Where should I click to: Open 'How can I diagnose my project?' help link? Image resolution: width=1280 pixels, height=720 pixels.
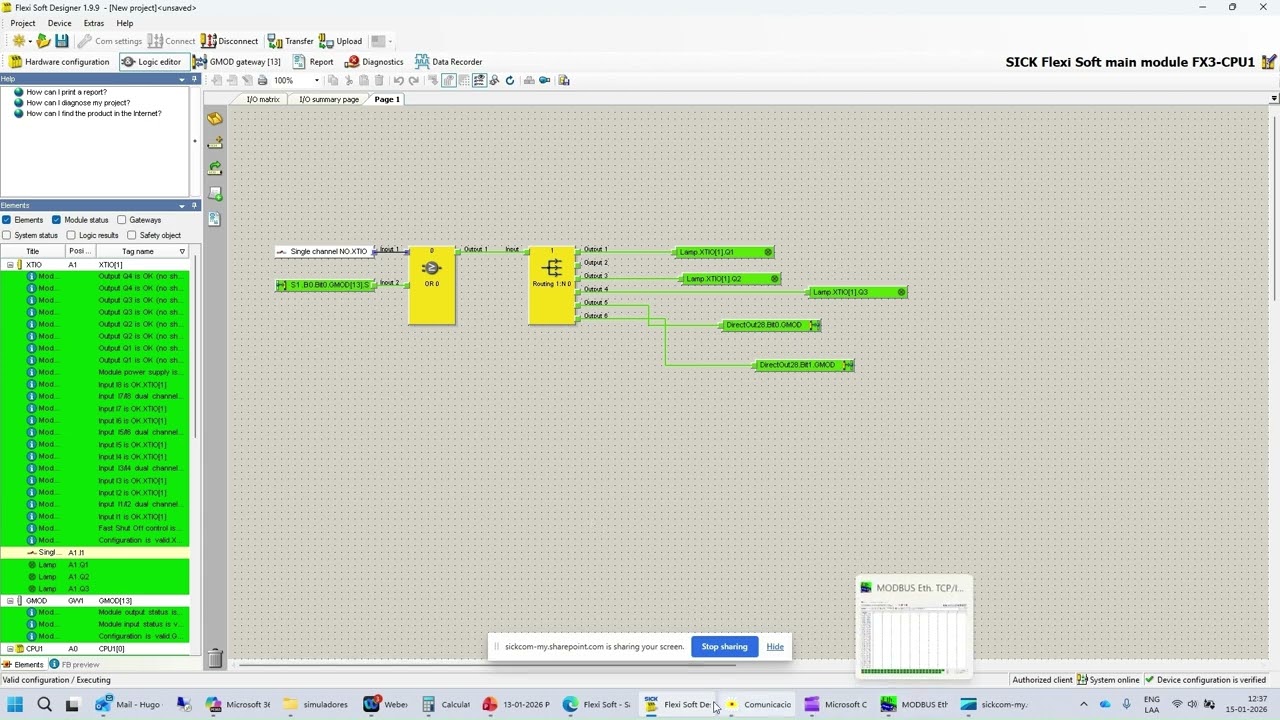78,103
